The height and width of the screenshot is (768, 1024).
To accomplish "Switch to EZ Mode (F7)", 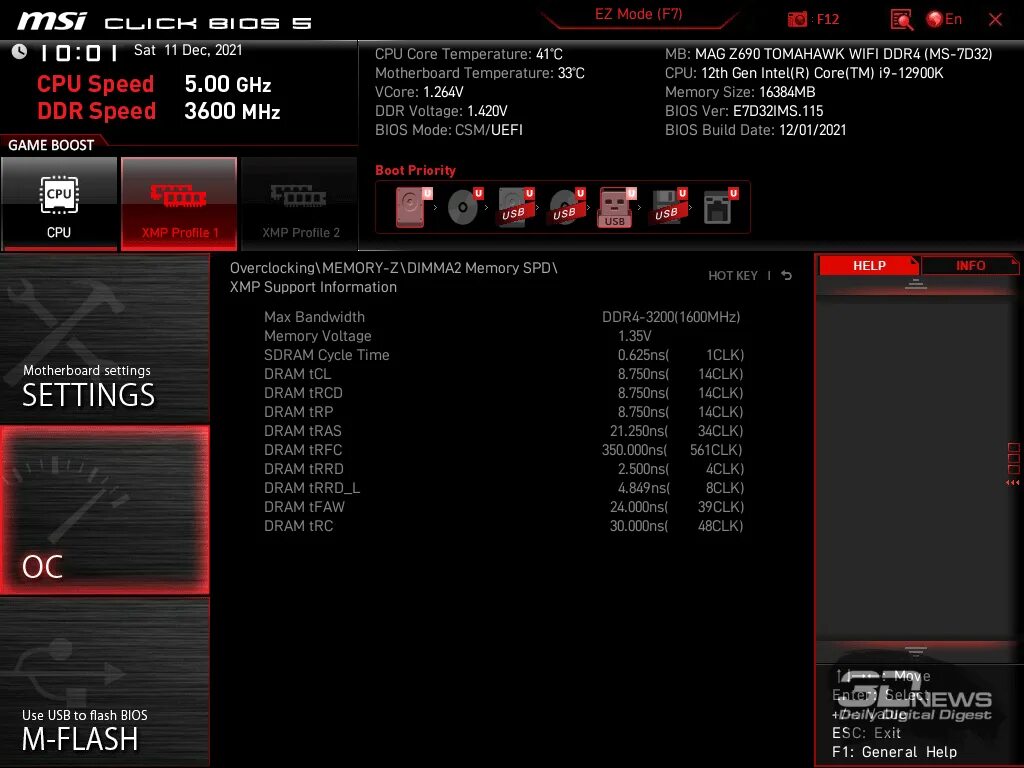I will click(638, 14).
